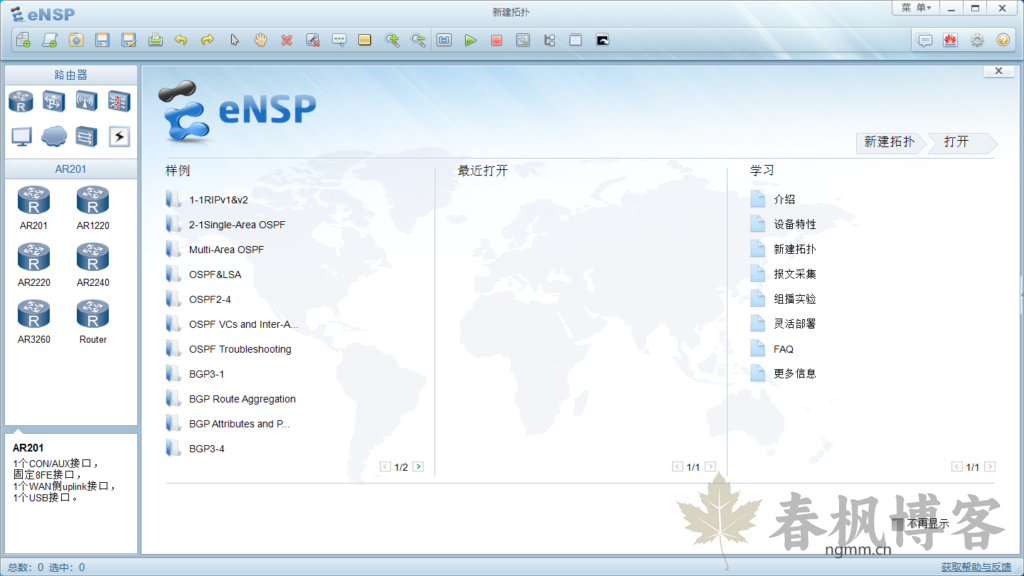This screenshot has height=576, width=1024.
Task: Pick the AR201 router model
Action: tap(33, 208)
